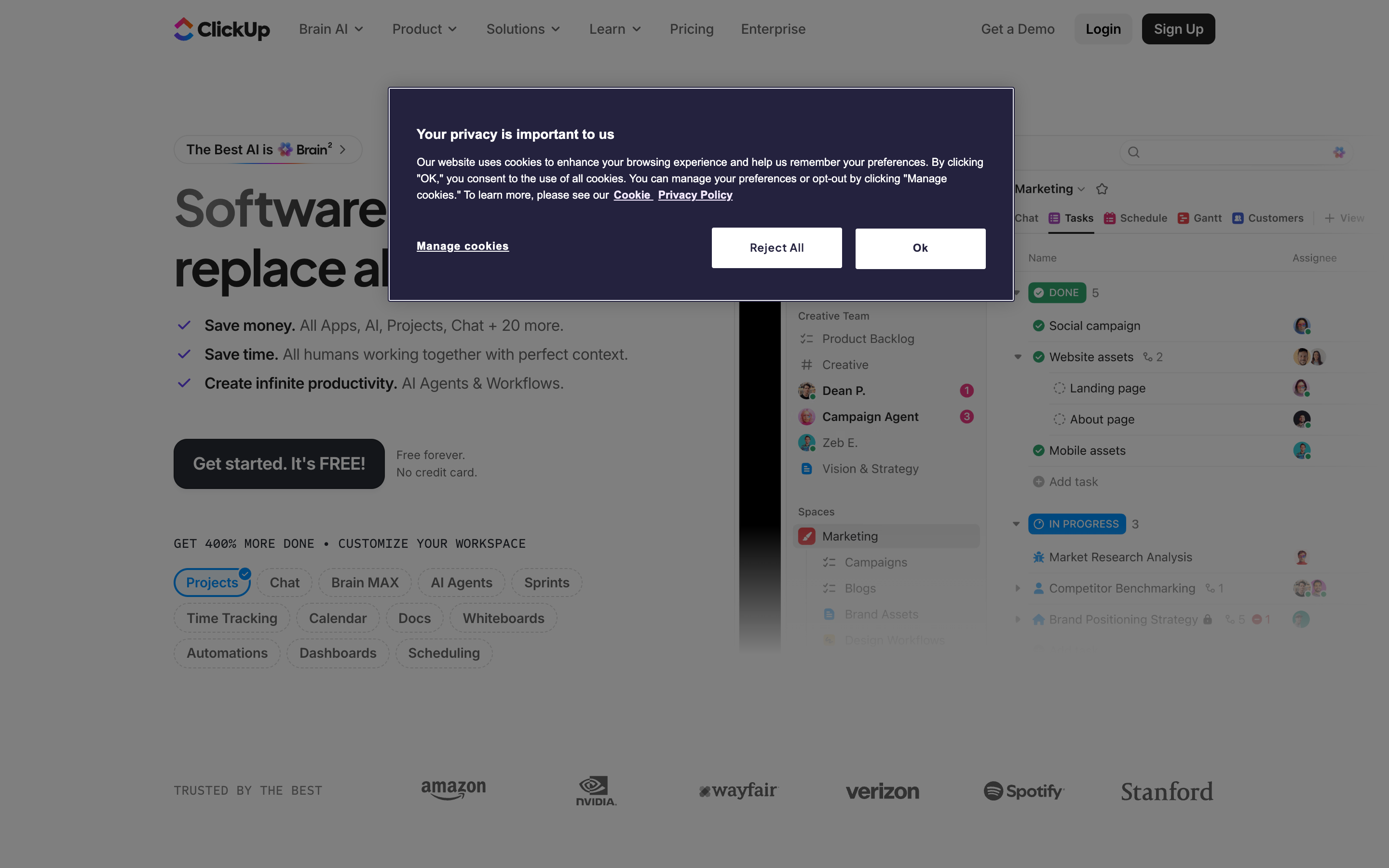Add a new View
The height and width of the screenshot is (868, 1389).
(x=1344, y=218)
